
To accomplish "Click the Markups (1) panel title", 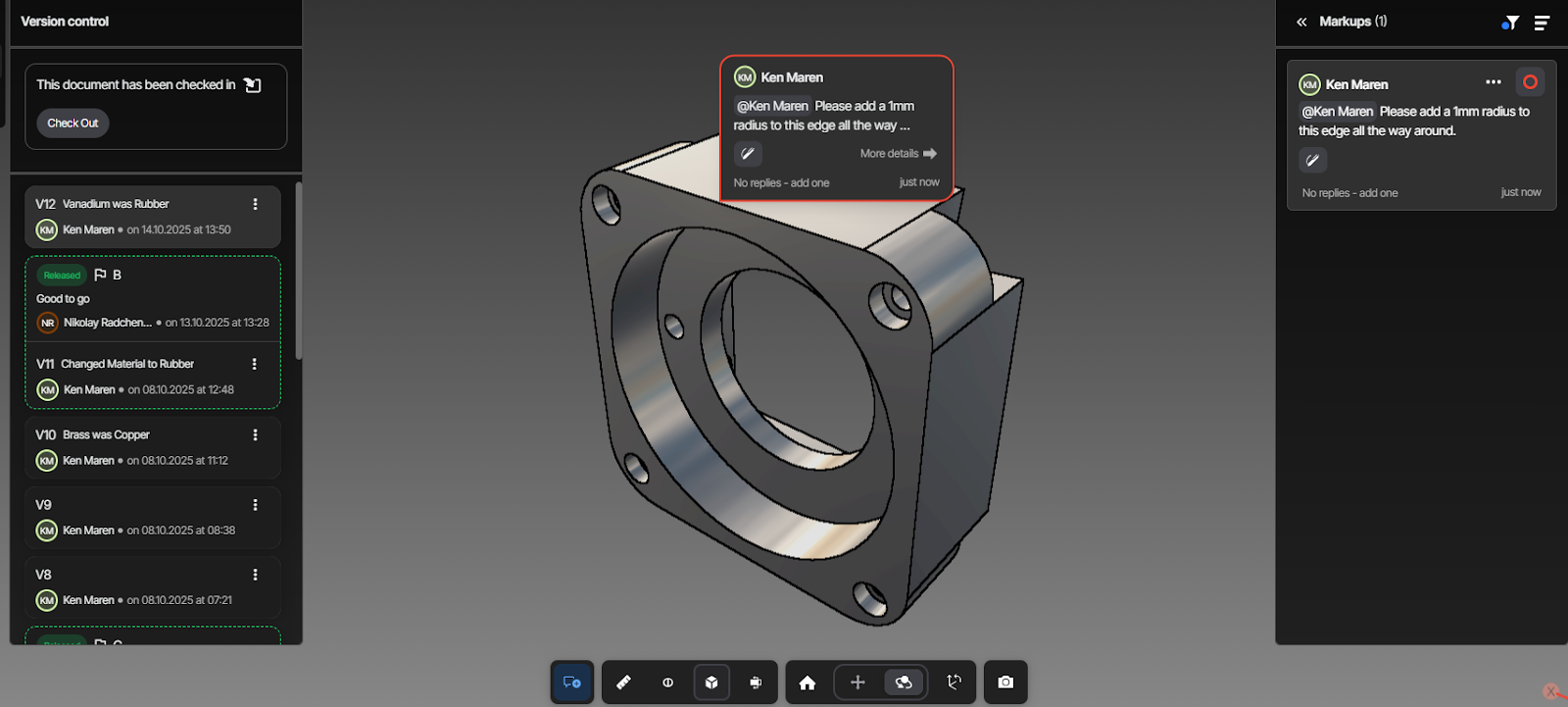I will (1352, 22).
